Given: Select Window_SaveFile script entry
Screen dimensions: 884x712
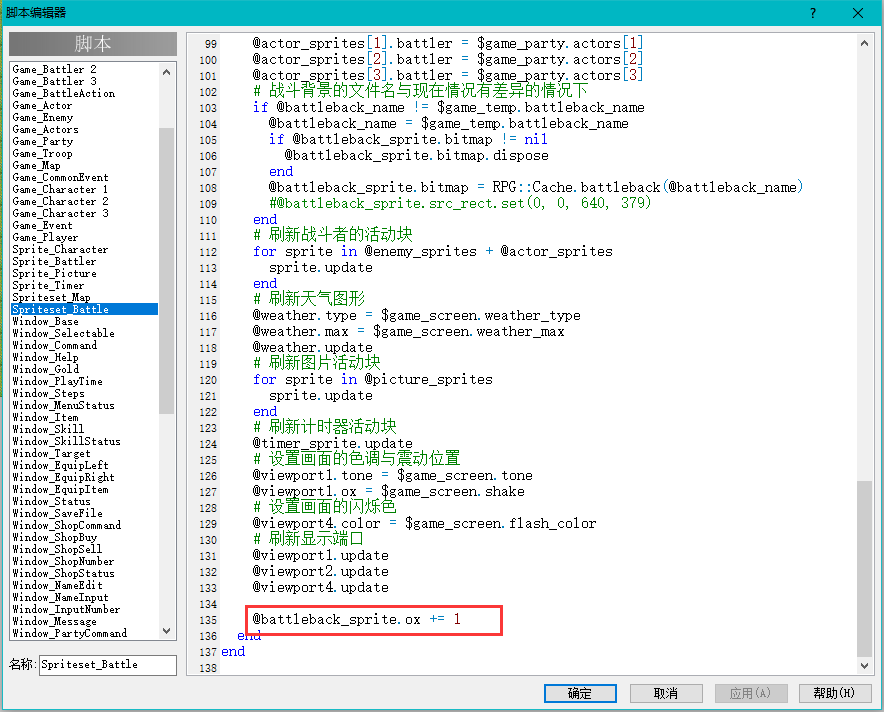Looking at the screenshot, I should [58, 513].
